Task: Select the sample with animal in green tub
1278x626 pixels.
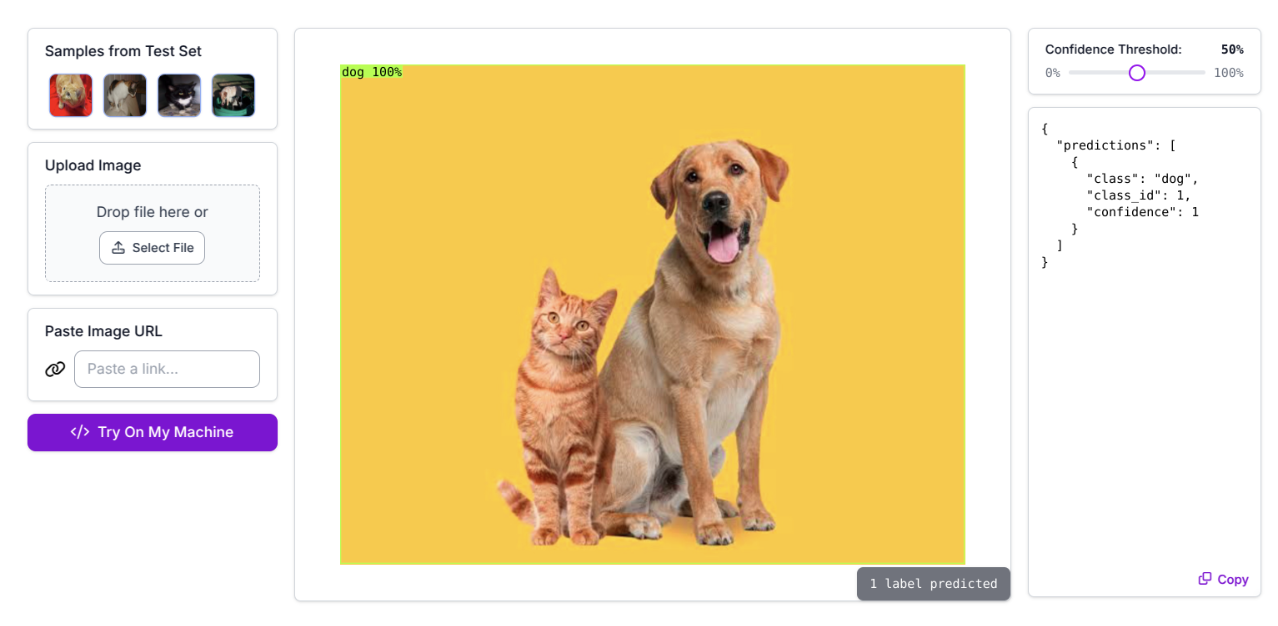Action: [233, 95]
